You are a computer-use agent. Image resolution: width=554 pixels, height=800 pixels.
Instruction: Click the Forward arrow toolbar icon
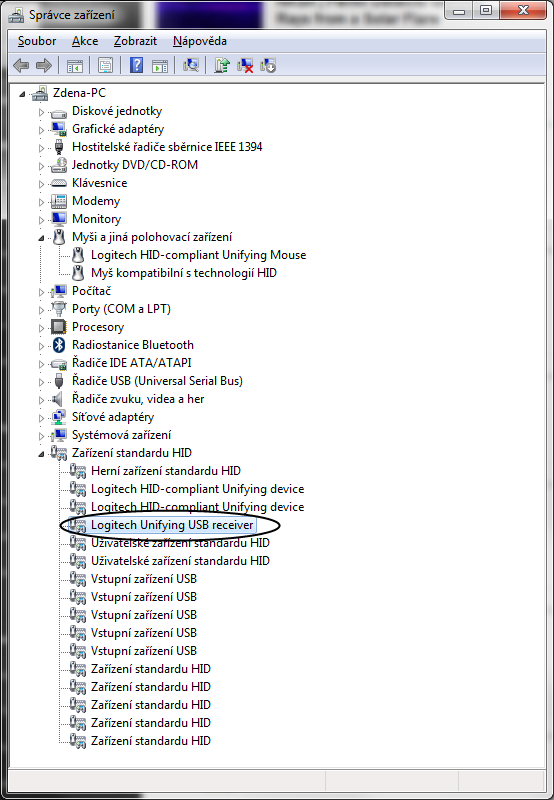pyautogui.click(x=44, y=65)
